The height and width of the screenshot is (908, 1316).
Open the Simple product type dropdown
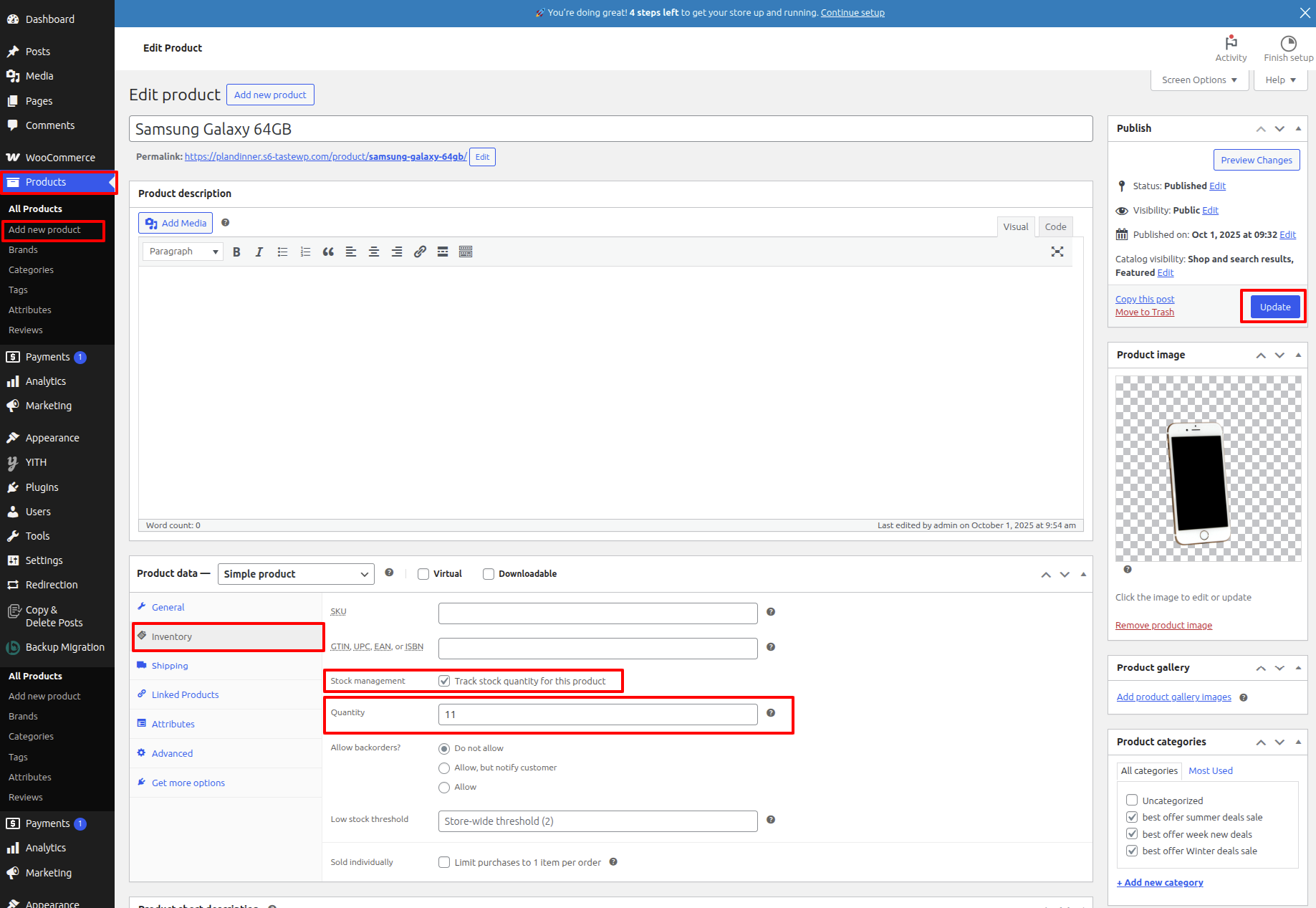point(296,574)
